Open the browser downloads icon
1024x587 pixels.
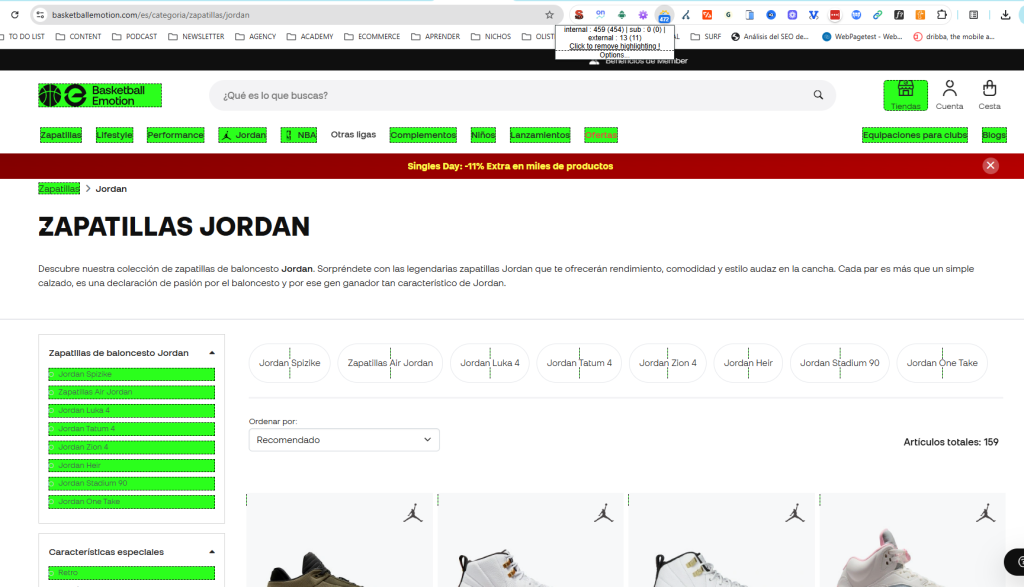(1005, 15)
